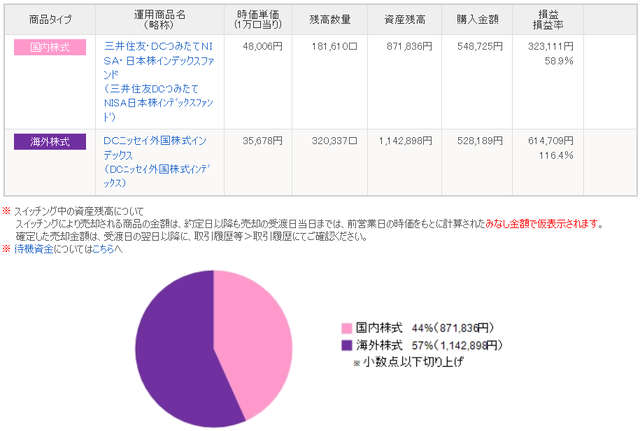The width and height of the screenshot is (640, 431).
Task: Select the 資産残高 column header
Action: point(404,20)
